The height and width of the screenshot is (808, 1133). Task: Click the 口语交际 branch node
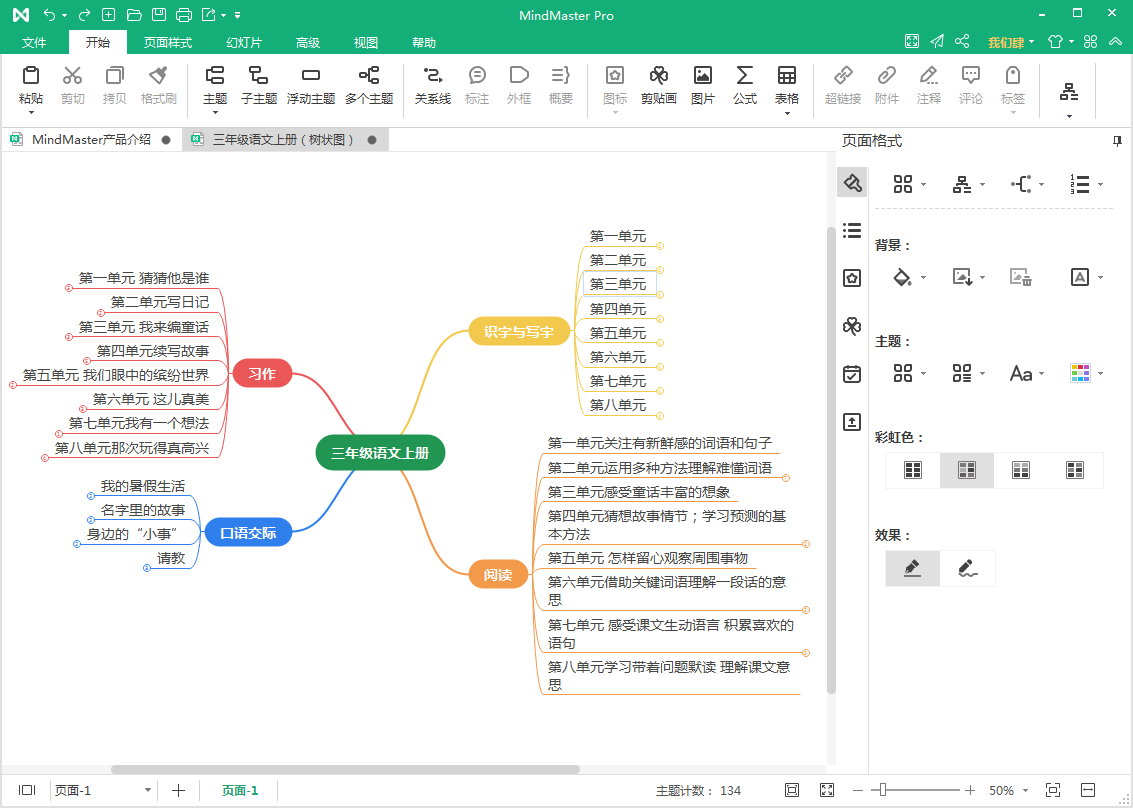(x=248, y=533)
